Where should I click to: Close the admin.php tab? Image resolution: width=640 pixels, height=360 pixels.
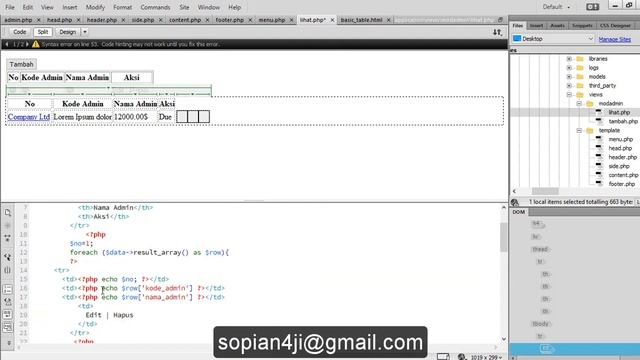(38, 20)
